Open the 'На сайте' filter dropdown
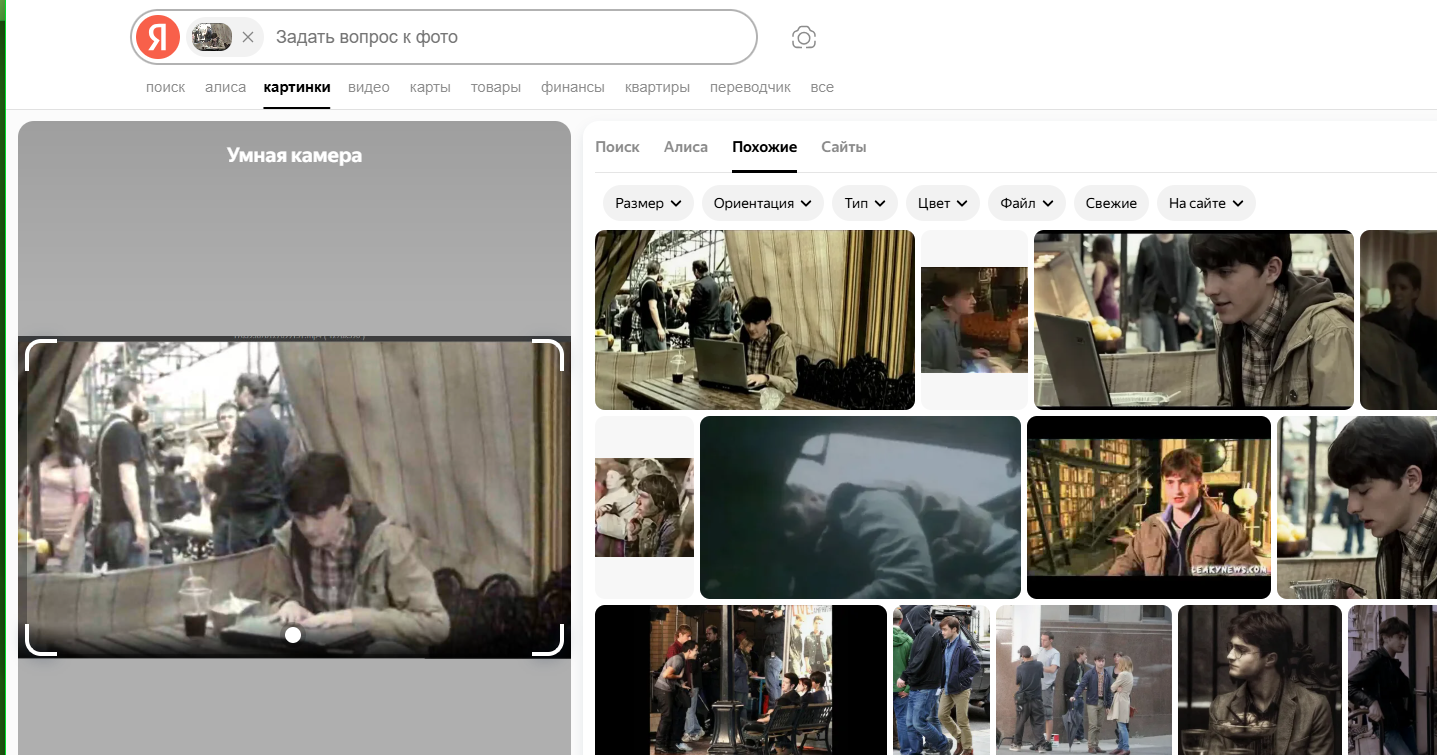The width and height of the screenshot is (1437, 755). click(1206, 203)
